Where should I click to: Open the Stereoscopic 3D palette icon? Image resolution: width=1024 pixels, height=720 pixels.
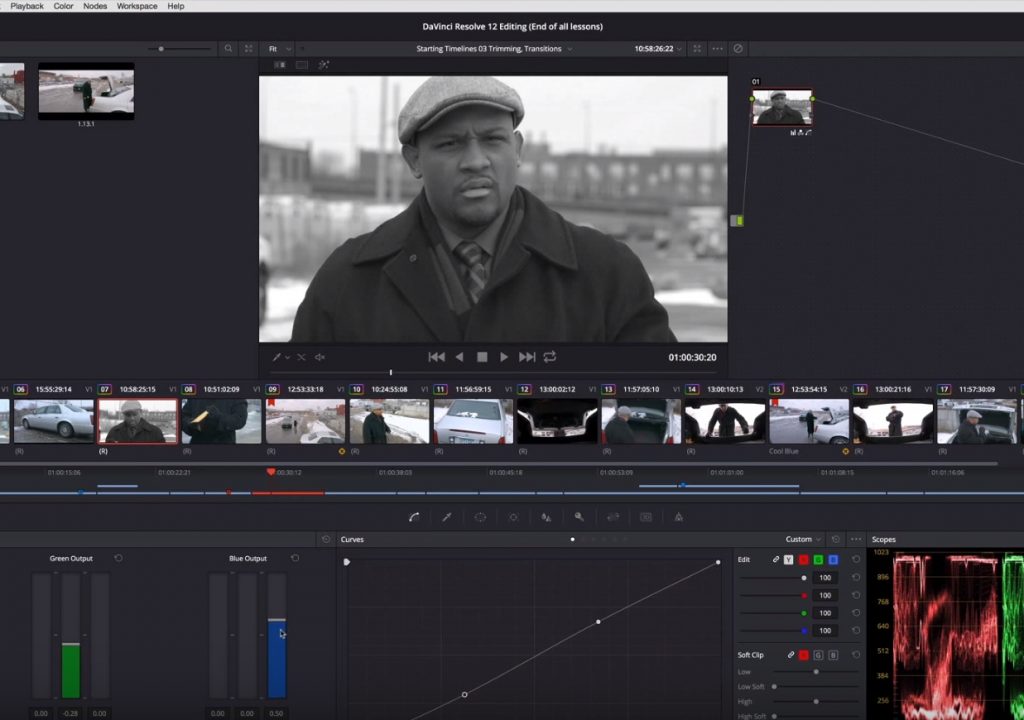point(646,517)
